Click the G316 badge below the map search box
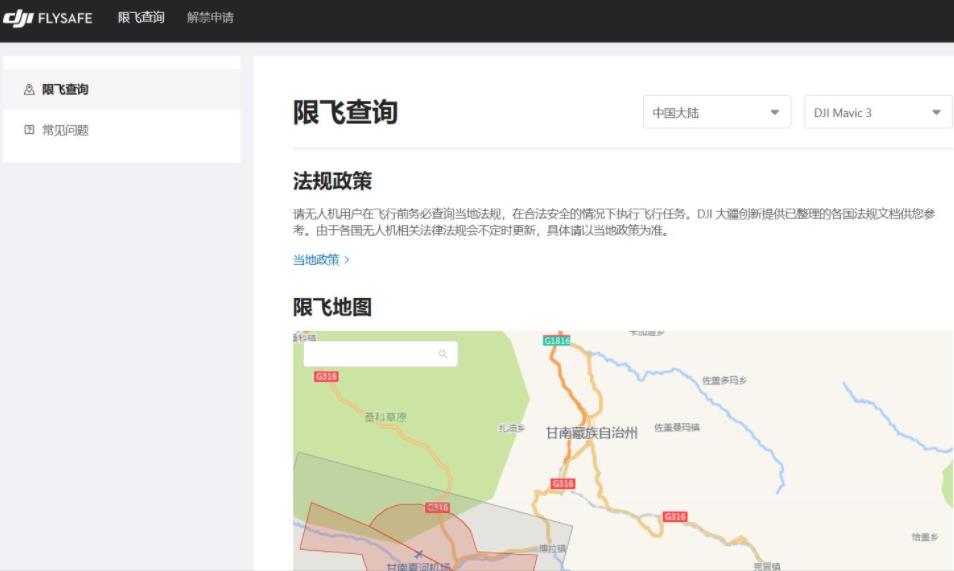 (x=326, y=376)
